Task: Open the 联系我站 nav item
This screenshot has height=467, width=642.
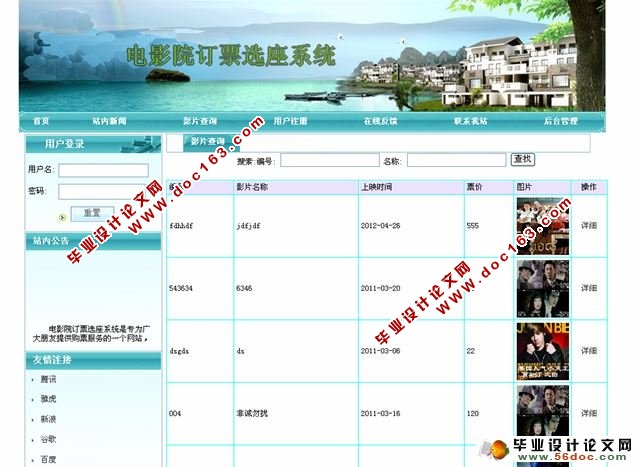Action: click(470, 121)
